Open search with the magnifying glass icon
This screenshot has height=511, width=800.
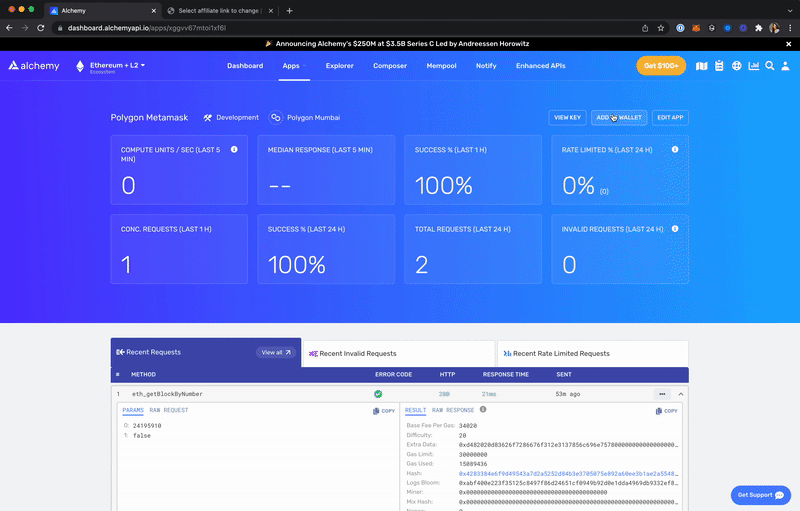[x=770, y=66]
